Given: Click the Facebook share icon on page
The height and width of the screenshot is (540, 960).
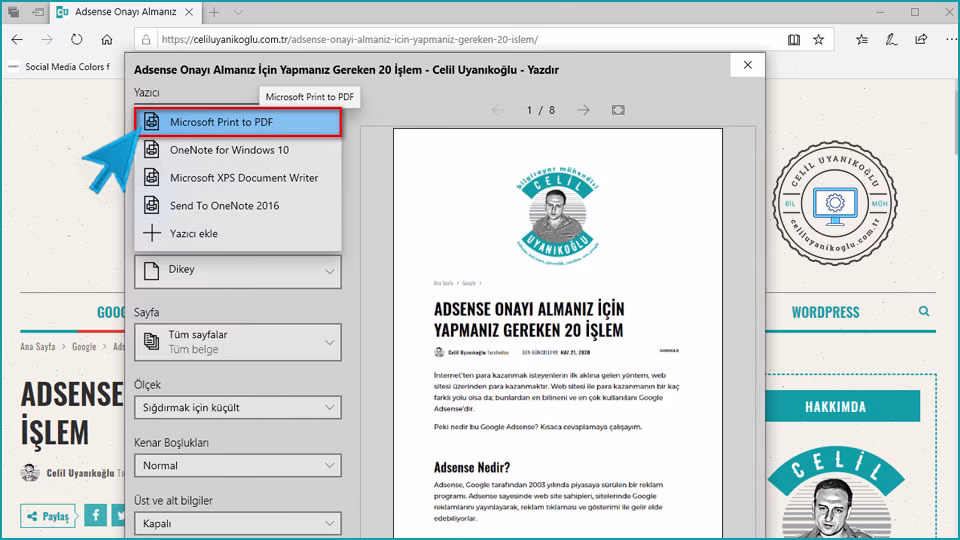Looking at the screenshot, I should point(96,516).
